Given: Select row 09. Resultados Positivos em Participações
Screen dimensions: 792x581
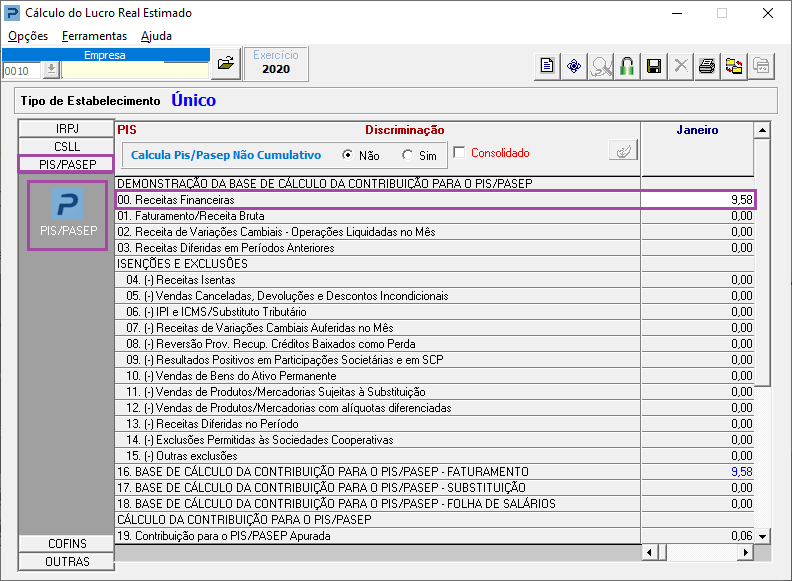Looking at the screenshot, I should [x=378, y=360].
